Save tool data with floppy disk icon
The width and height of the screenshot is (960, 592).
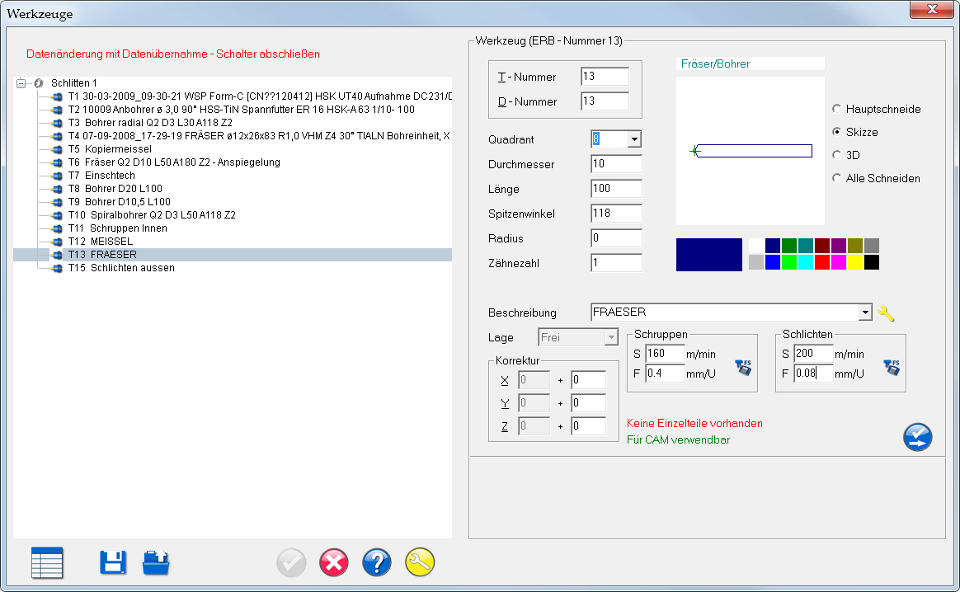113,563
